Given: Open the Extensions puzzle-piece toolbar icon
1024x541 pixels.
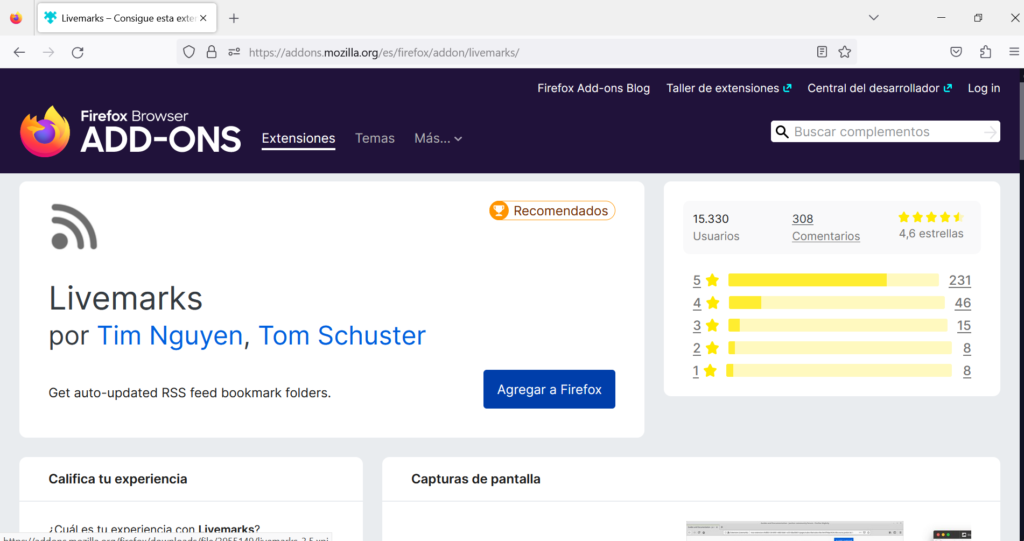Looking at the screenshot, I should [985, 52].
